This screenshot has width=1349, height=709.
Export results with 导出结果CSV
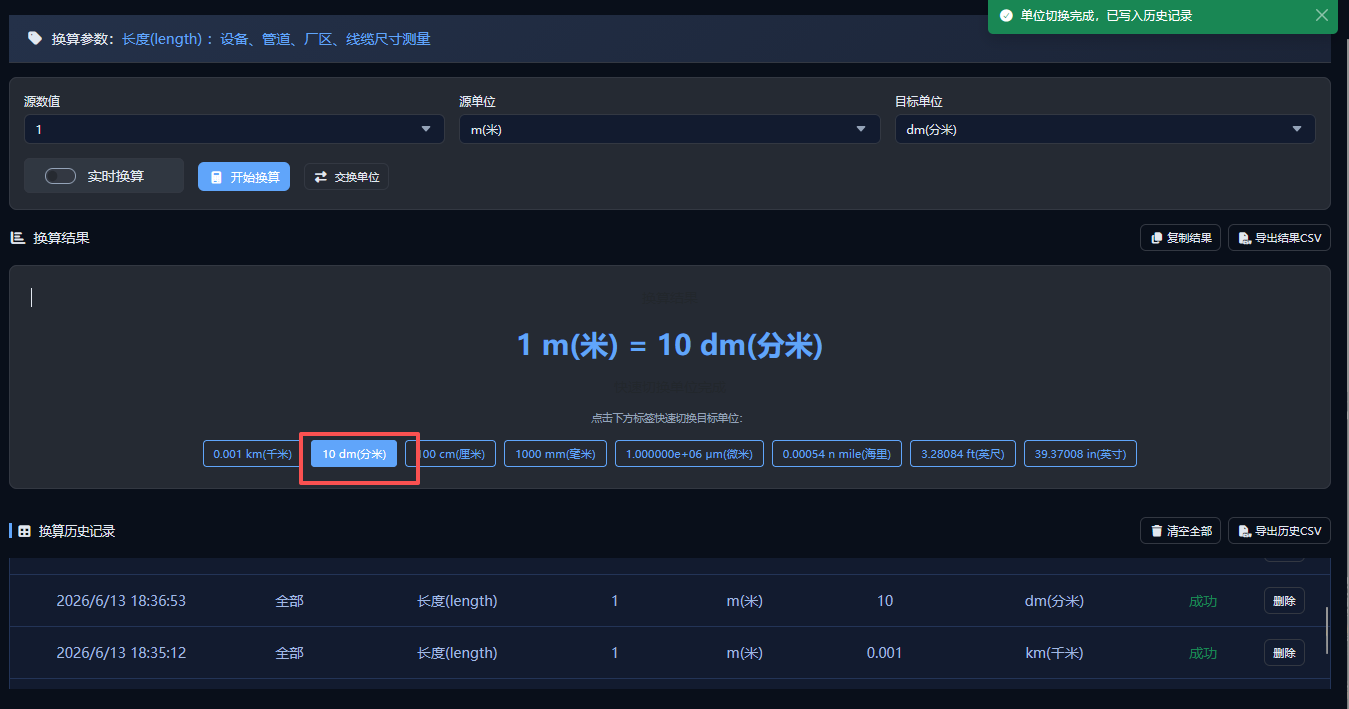[x=1279, y=238]
